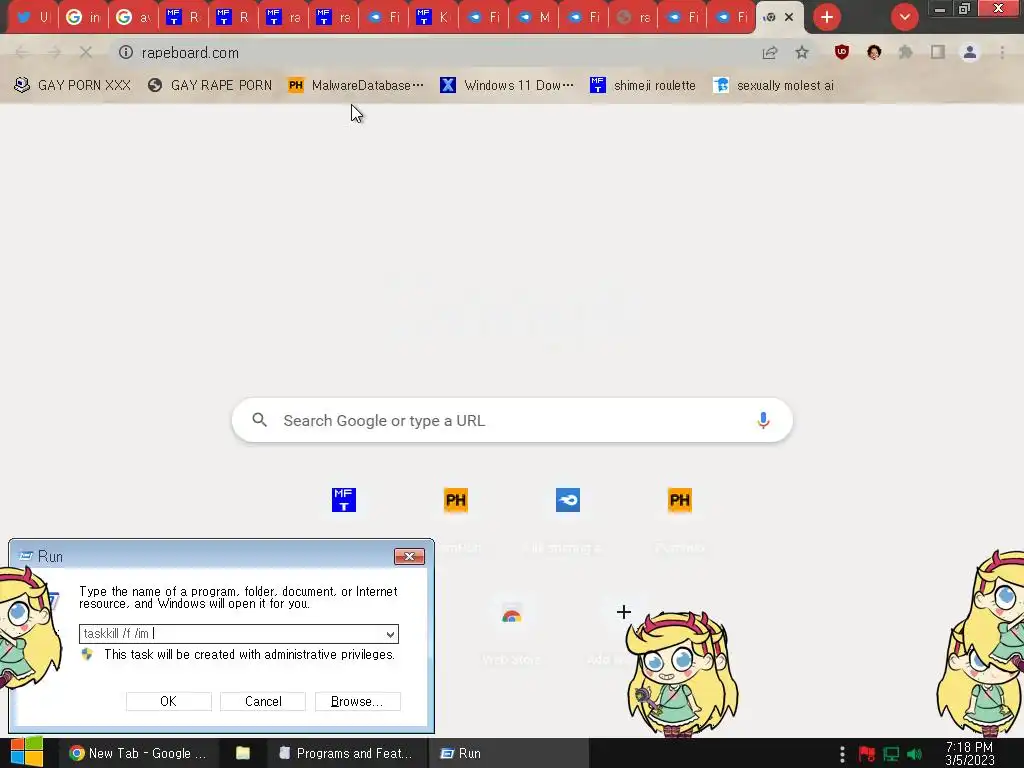
Task: Open Chrome's three-dot menu
Action: [1002, 52]
